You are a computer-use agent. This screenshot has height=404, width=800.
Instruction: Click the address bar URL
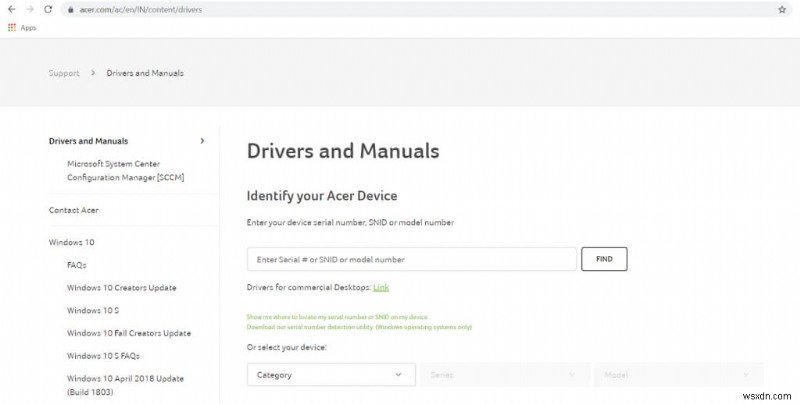click(141, 10)
